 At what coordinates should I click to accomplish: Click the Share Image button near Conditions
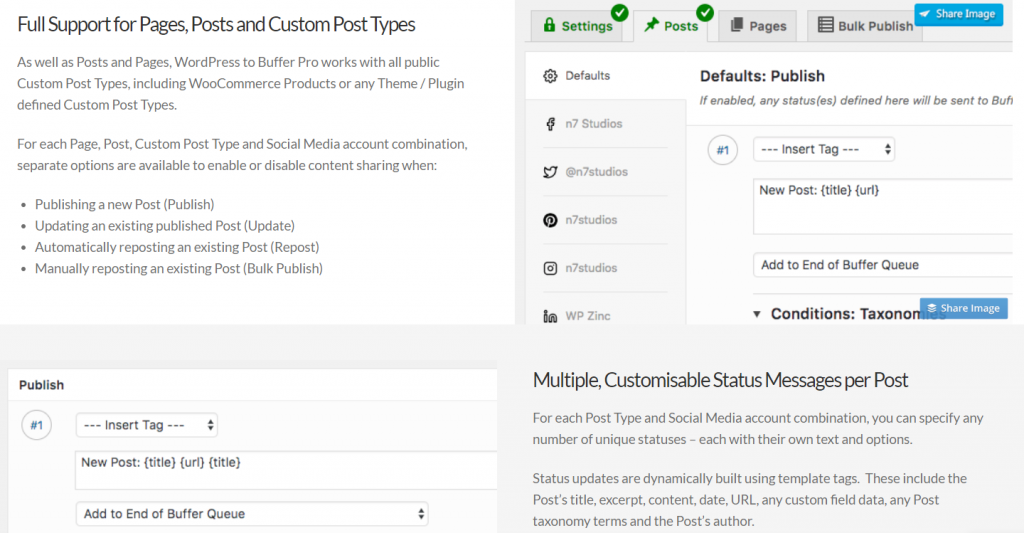click(x=963, y=308)
